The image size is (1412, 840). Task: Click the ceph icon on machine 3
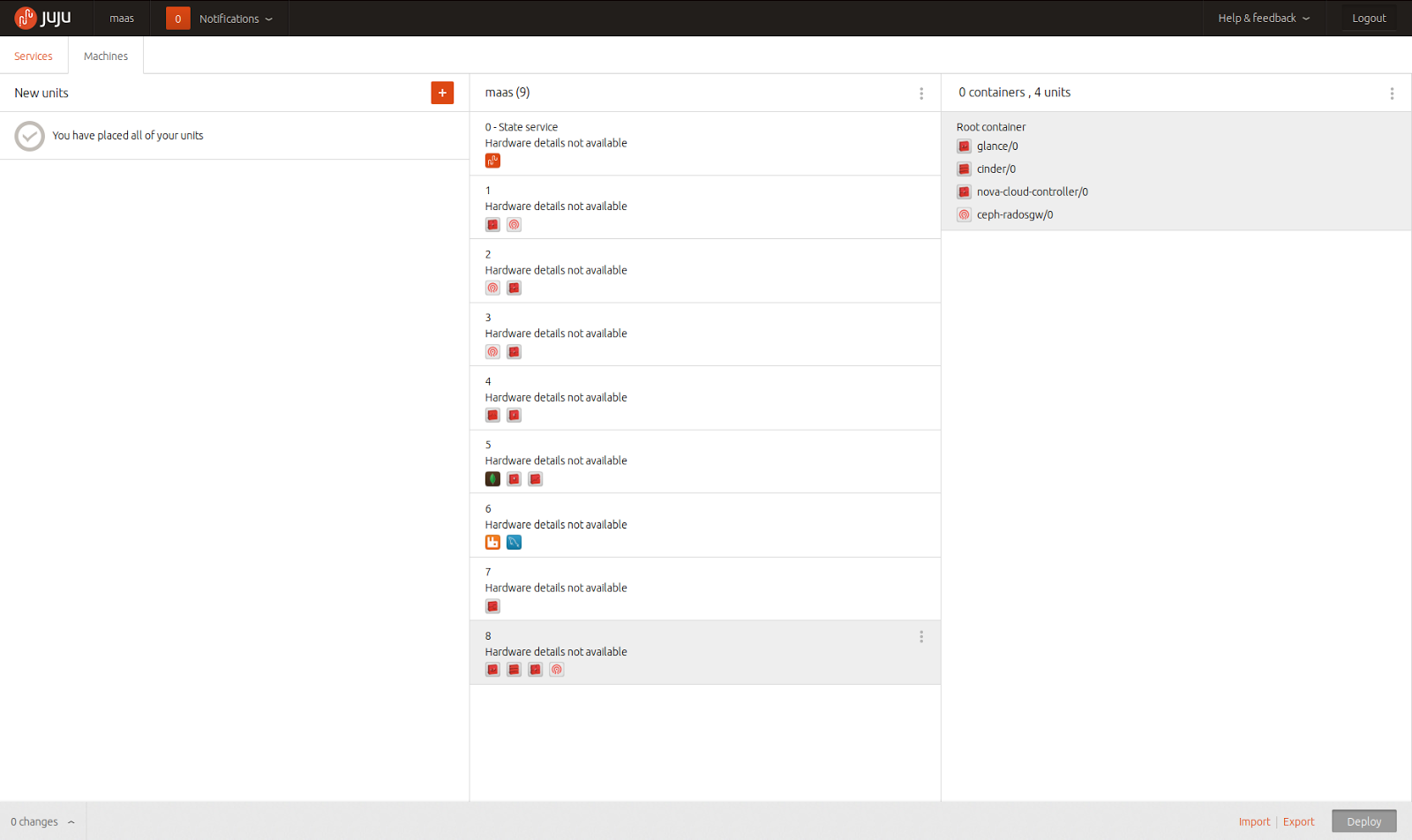pos(492,352)
